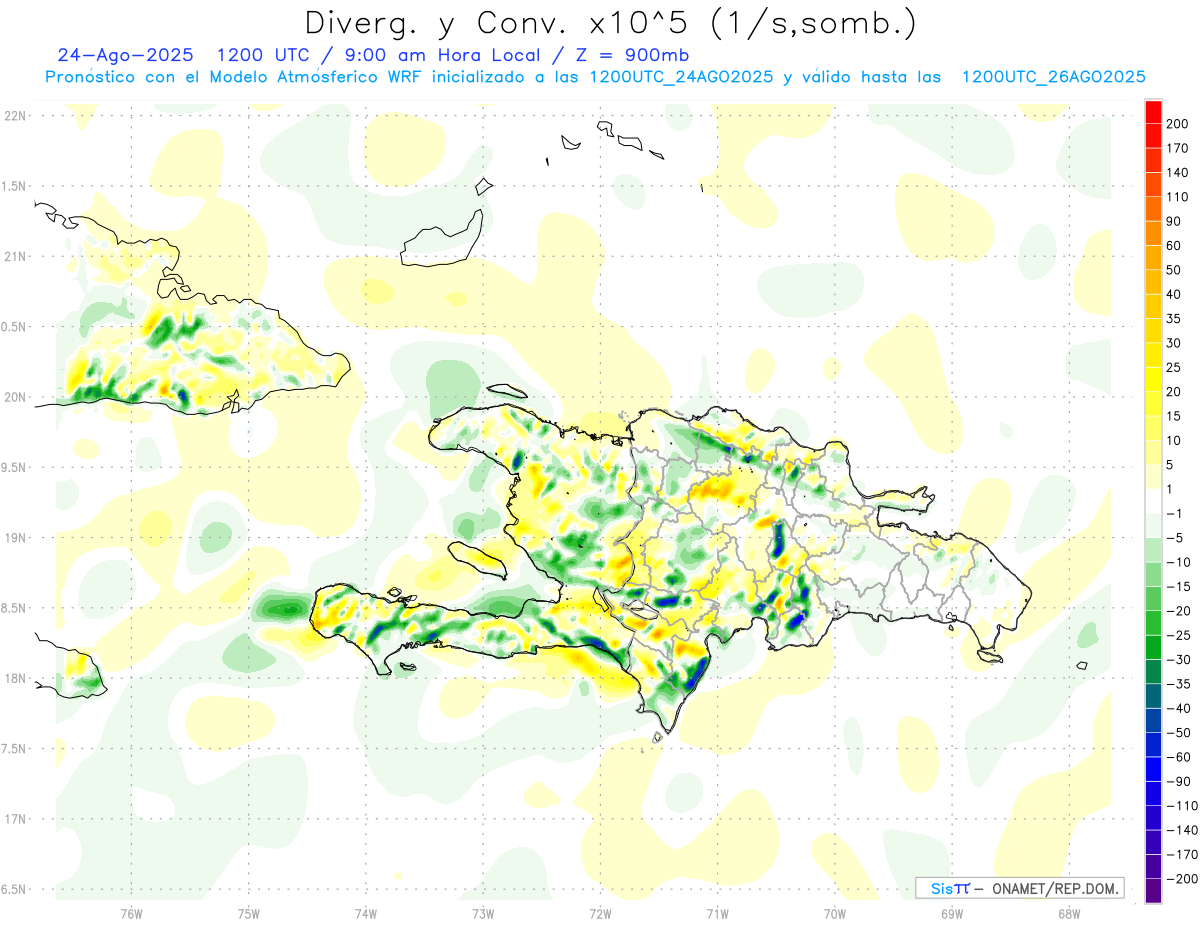Click the colorbar value '60' positive label
Screen dimensions: 1200x927
[x=1174, y=246]
